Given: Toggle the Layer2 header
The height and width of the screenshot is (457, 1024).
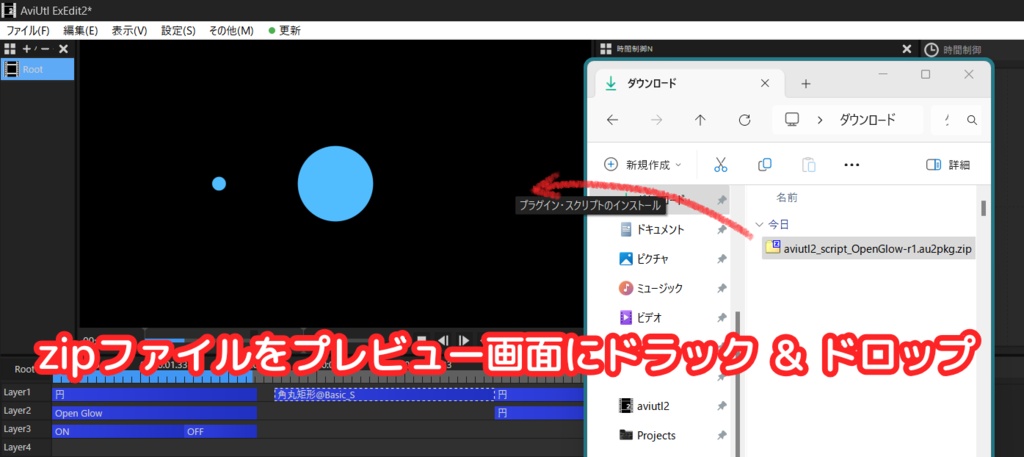Looking at the screenshot, I should 25,411.
